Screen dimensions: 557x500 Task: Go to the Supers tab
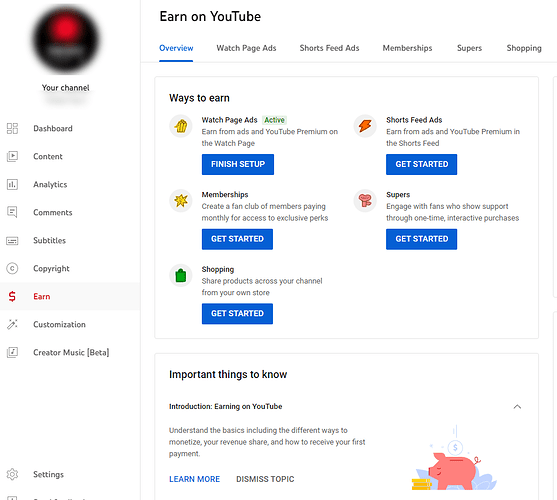click(x=469, y=48)
